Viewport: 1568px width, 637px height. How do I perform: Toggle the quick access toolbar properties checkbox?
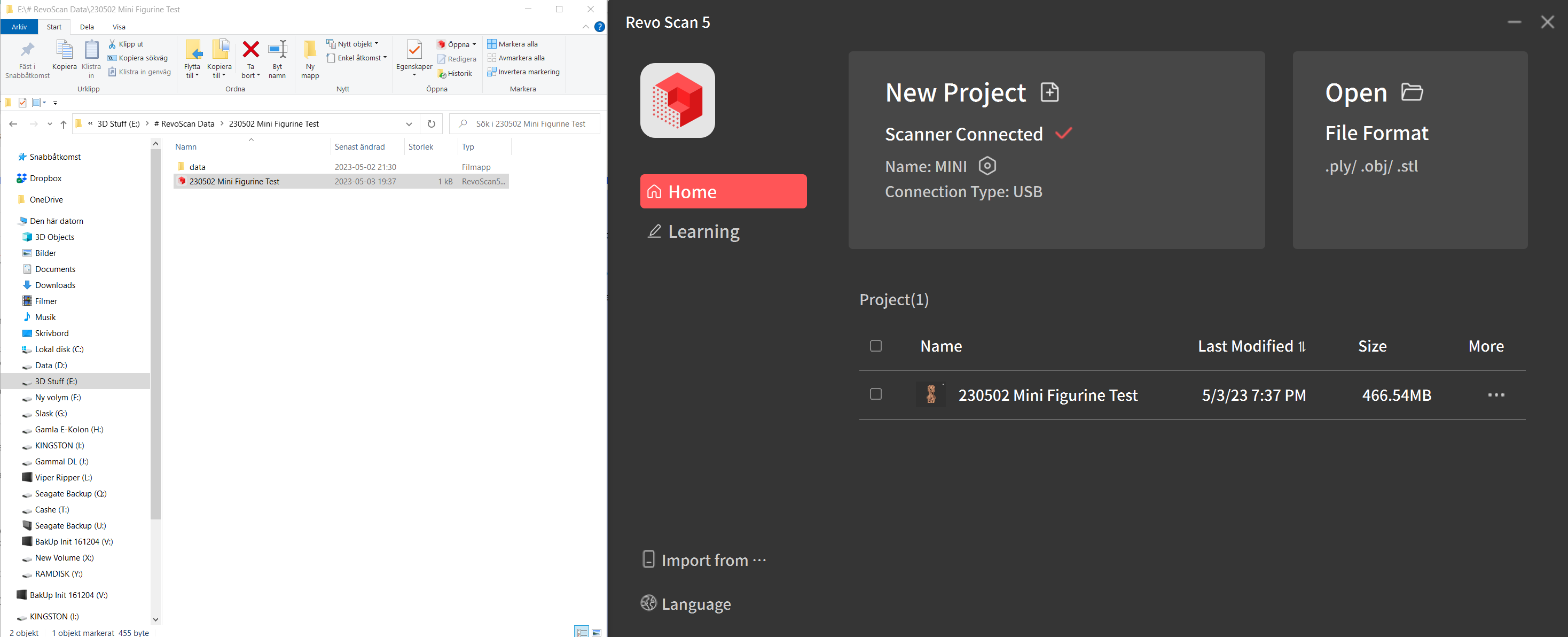[22, 102]
